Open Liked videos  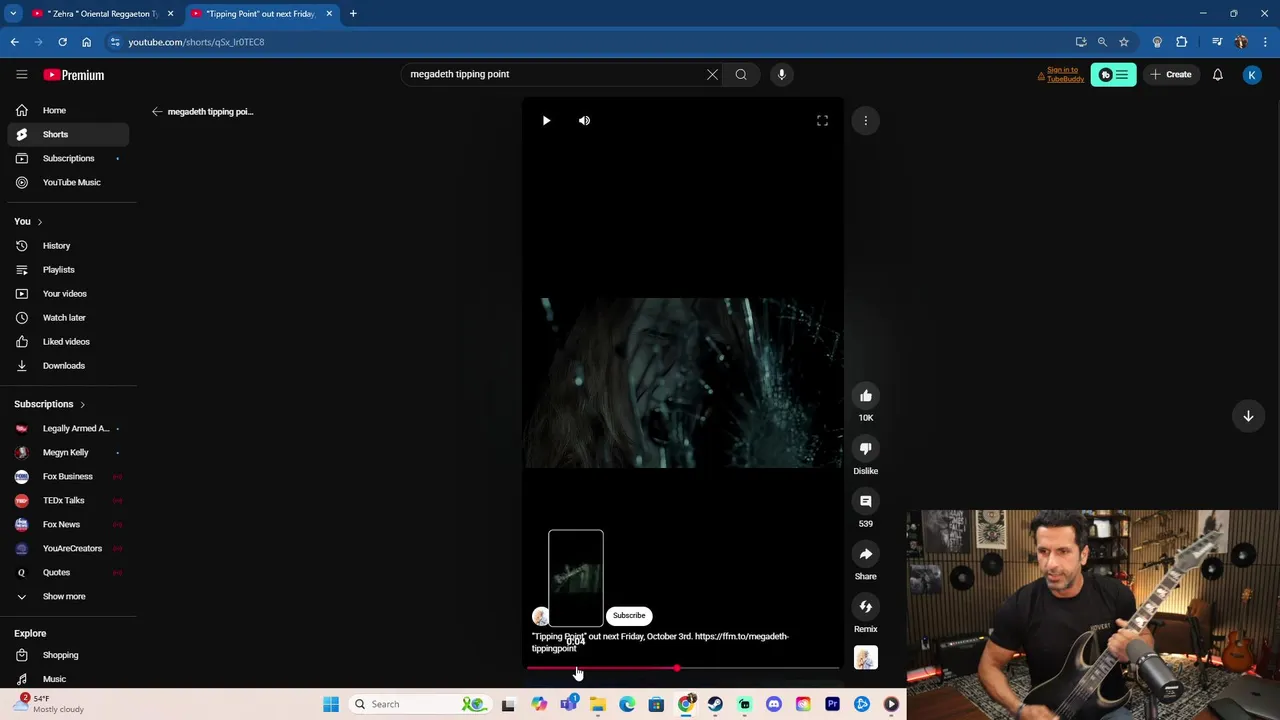point(69,341)
